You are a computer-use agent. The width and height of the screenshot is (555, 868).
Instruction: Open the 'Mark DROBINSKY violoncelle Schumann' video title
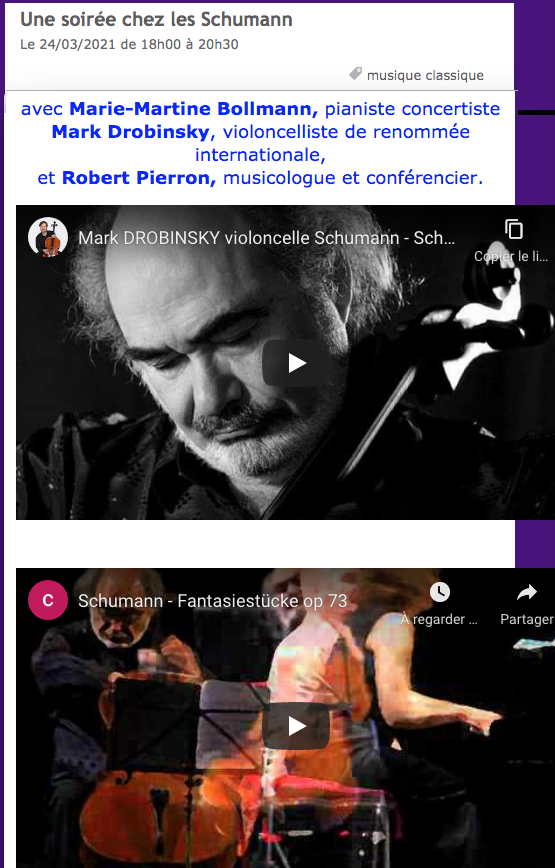266,237
